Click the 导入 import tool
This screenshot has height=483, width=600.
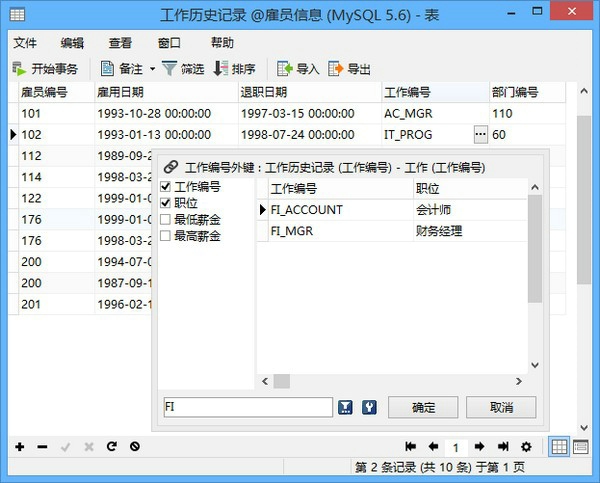(x=298, y=69)
